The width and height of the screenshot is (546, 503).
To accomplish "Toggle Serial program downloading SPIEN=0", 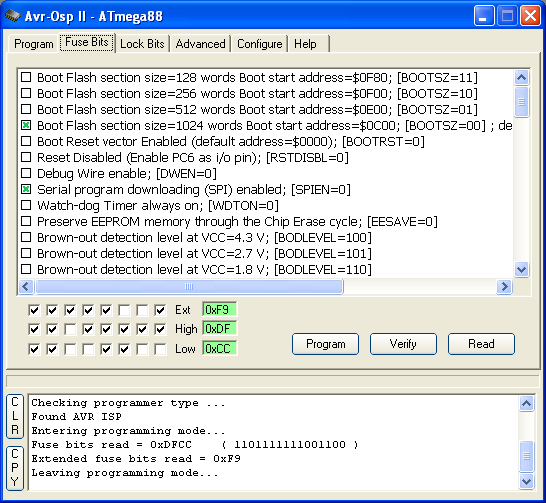I will click(26, 189).
